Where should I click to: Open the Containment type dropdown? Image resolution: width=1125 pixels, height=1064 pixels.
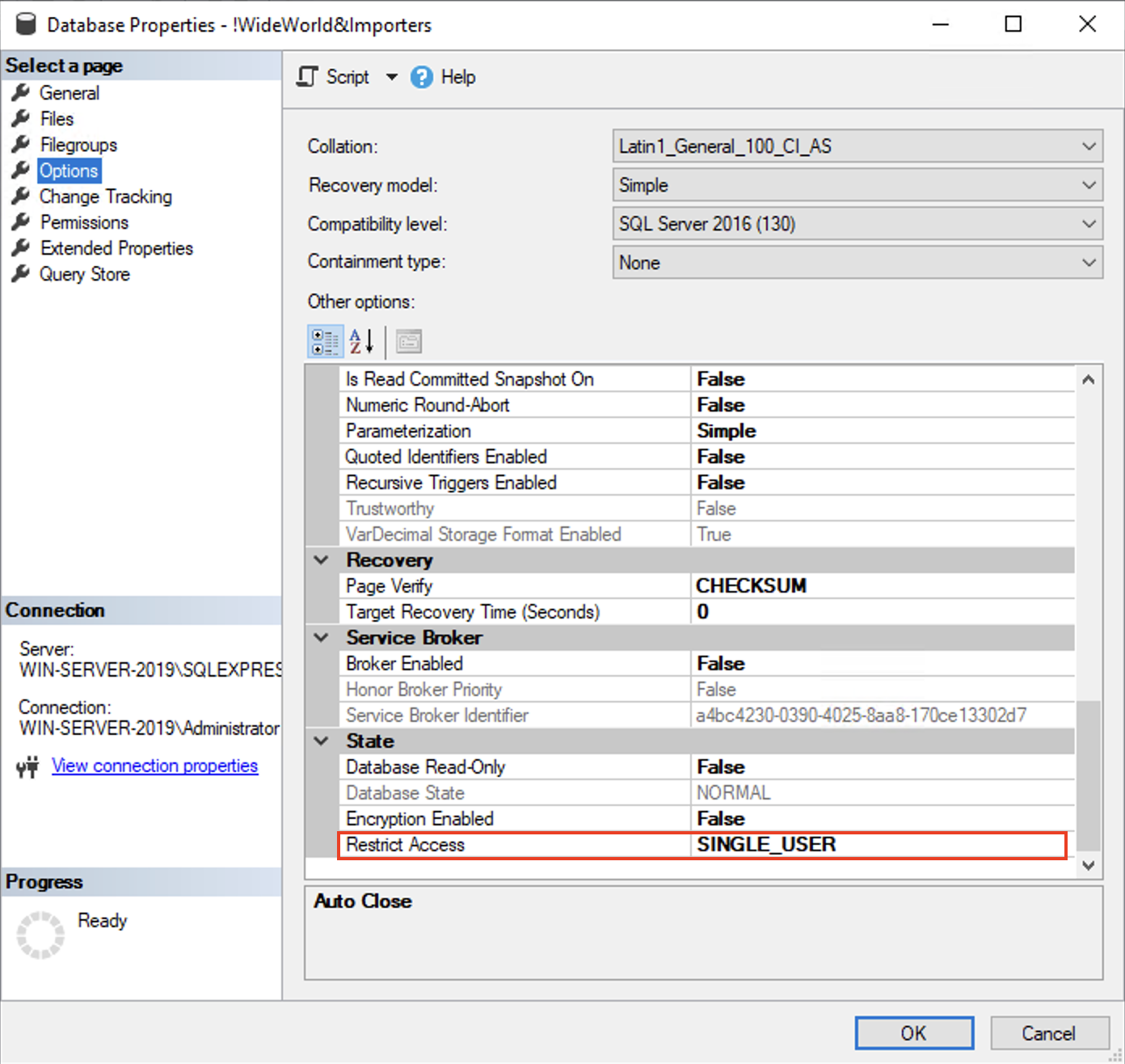(x=857, y=263)
